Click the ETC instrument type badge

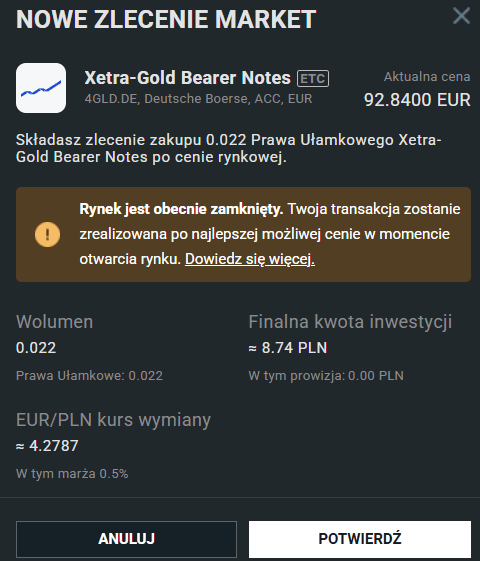(313, 78)
